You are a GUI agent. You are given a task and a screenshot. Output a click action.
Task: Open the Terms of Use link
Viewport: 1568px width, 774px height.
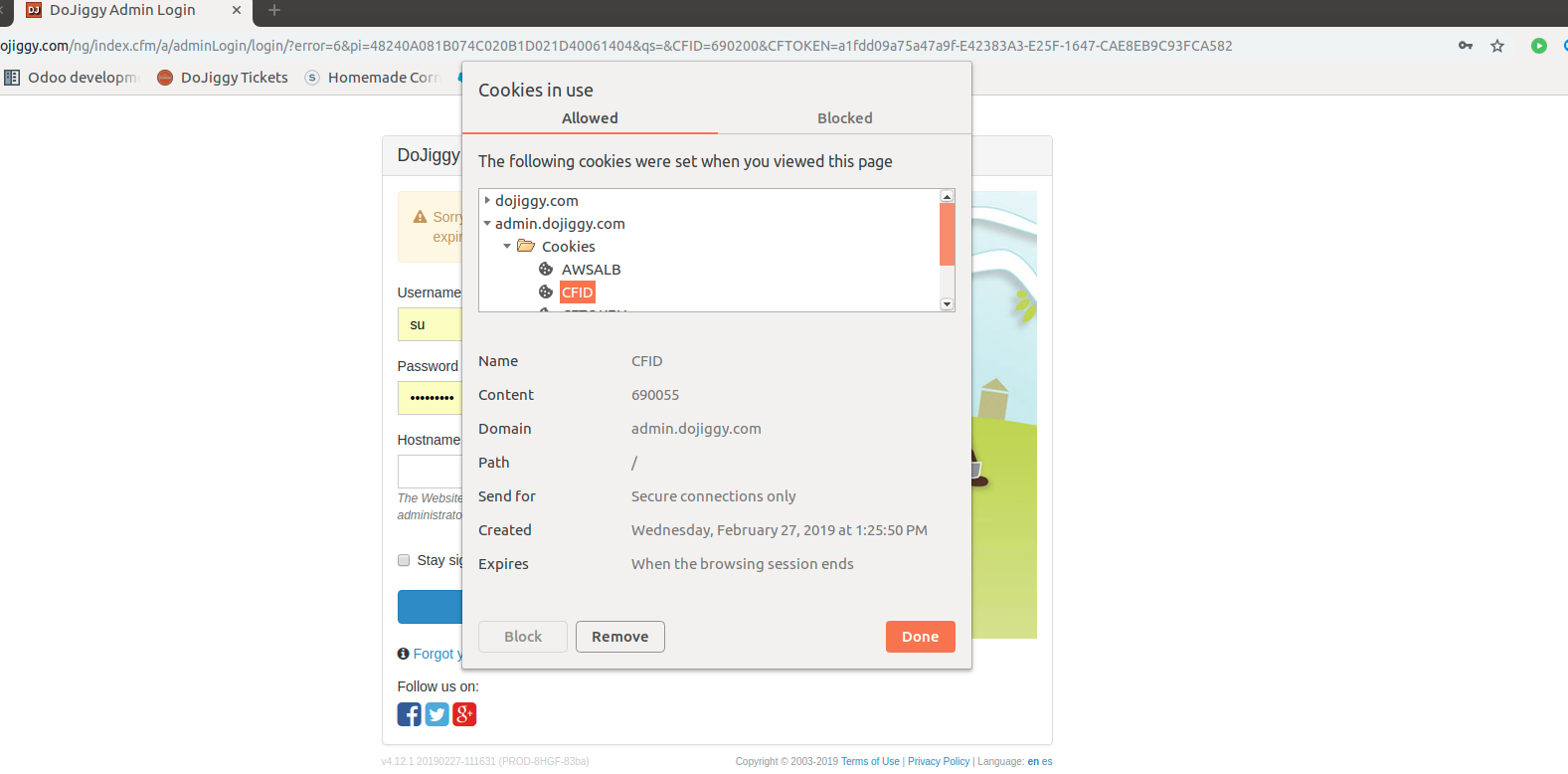click(x=870, y=761)
